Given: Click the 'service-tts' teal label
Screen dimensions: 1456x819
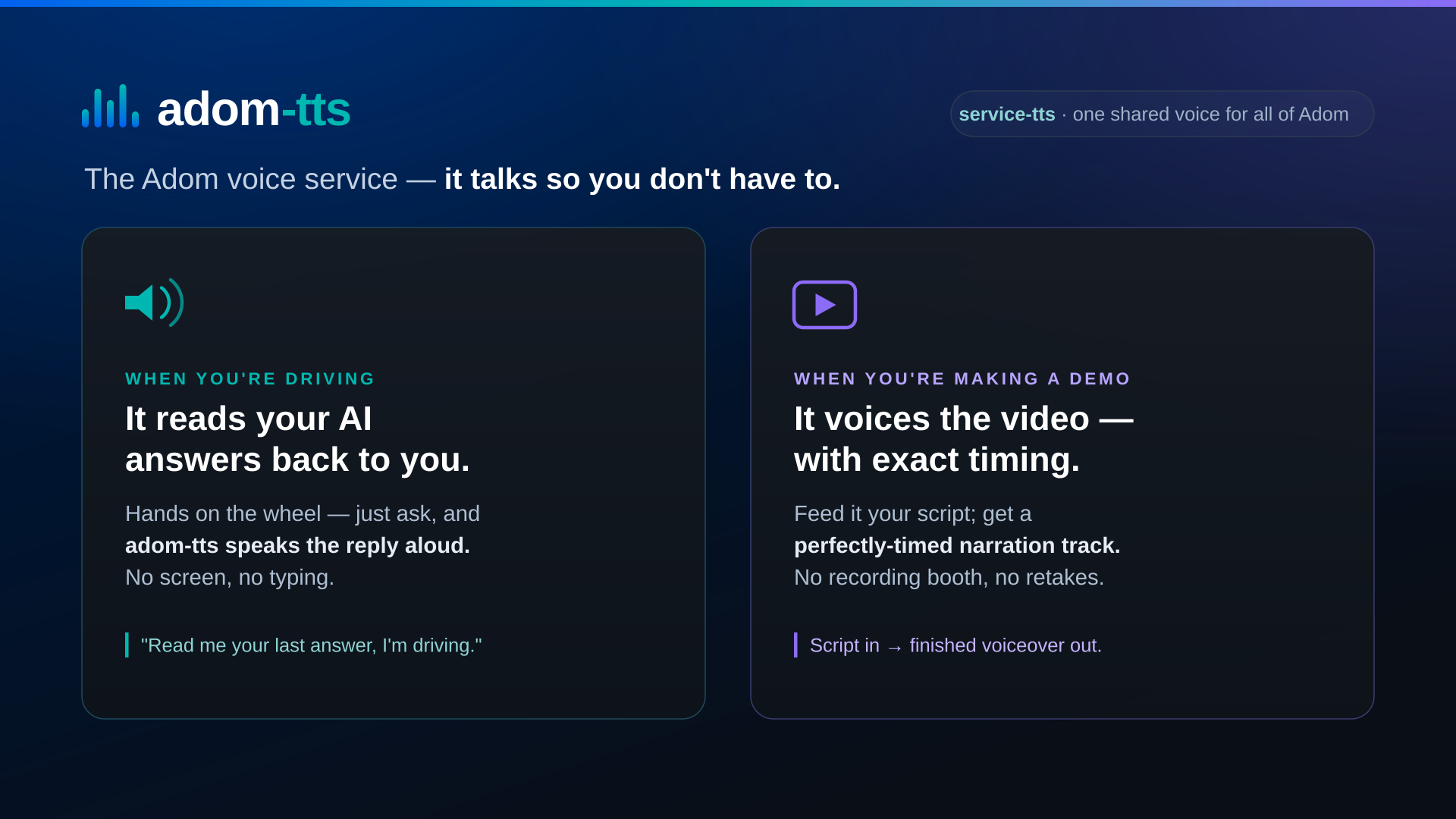Looking at the screenshot, I should (1006, 115).
